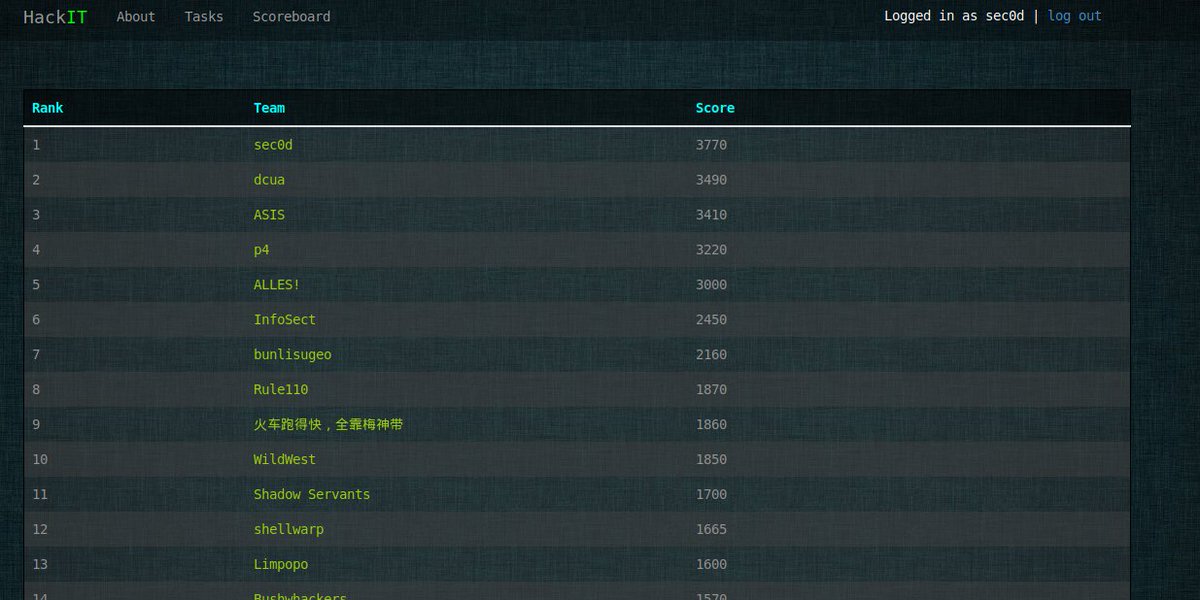Viewport: 1200px width, 600px height.
Task: Open team ALLES!
Action: pos(277,285)
